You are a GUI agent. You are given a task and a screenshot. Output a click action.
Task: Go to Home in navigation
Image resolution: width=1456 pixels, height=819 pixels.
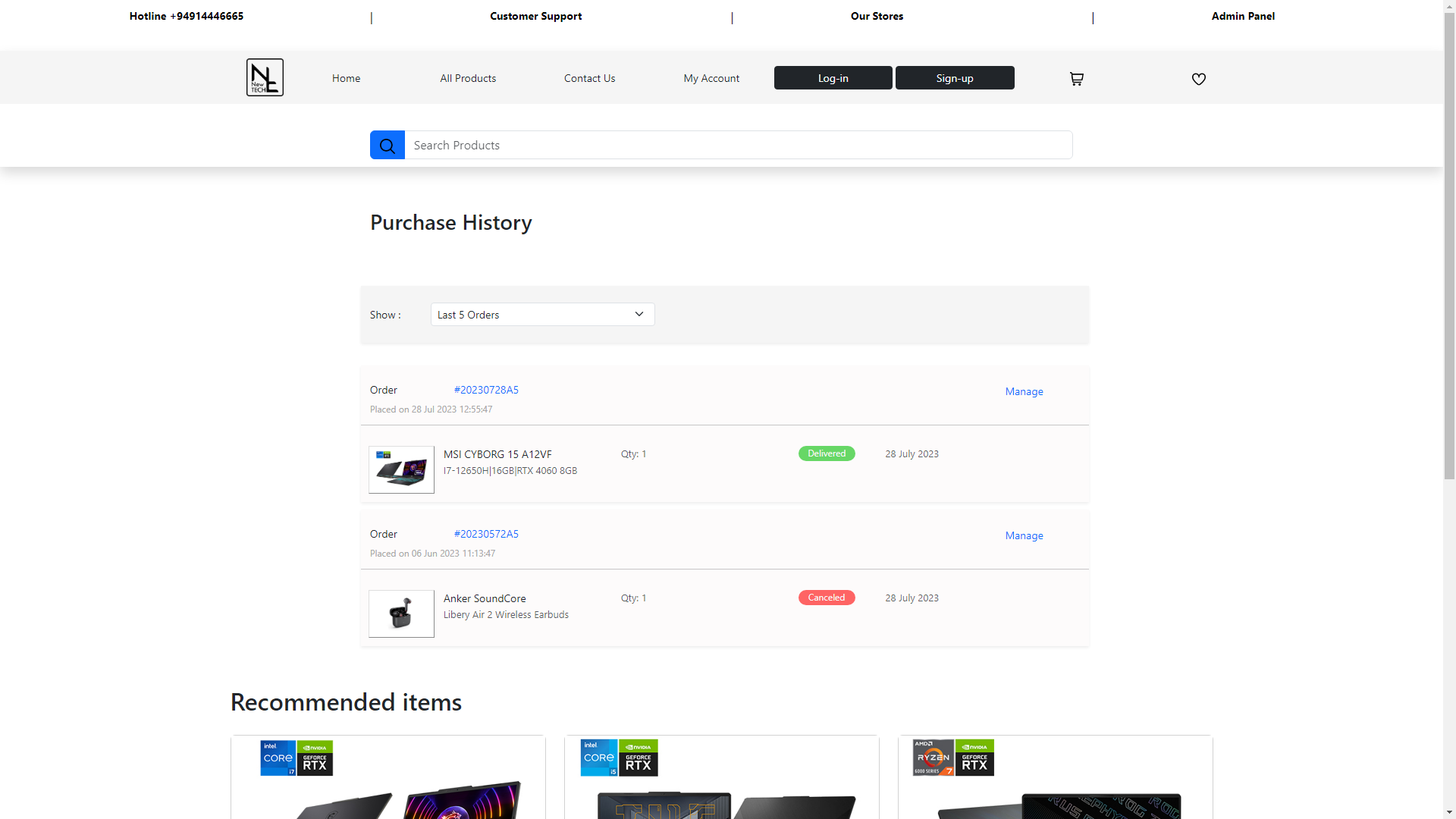(346, 78)
